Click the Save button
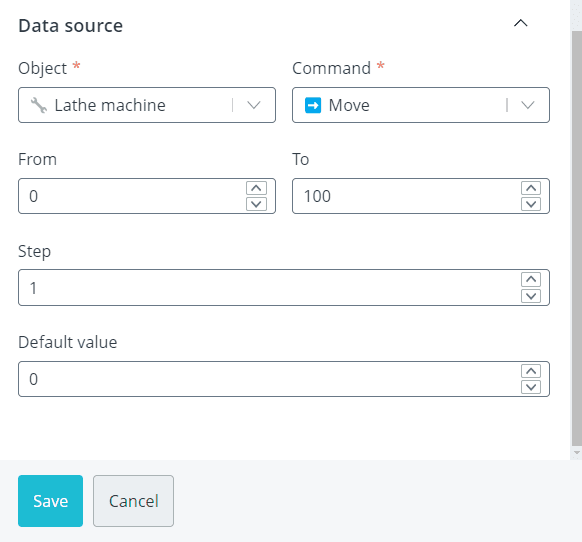The image size is (582, 542). pos(50,501)
